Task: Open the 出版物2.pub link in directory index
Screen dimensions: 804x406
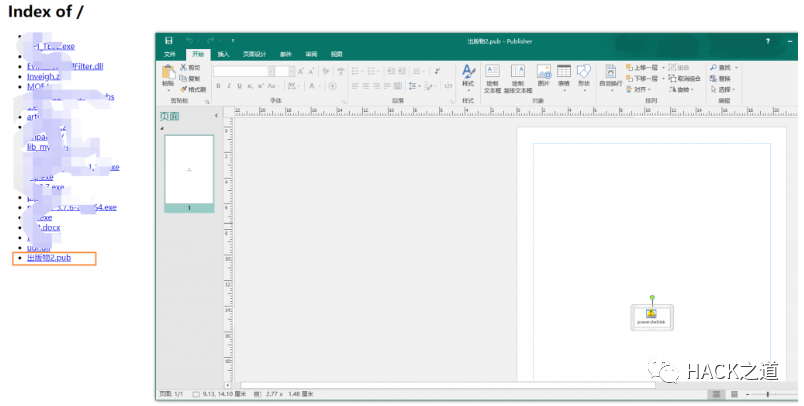Action: (49, 258)
